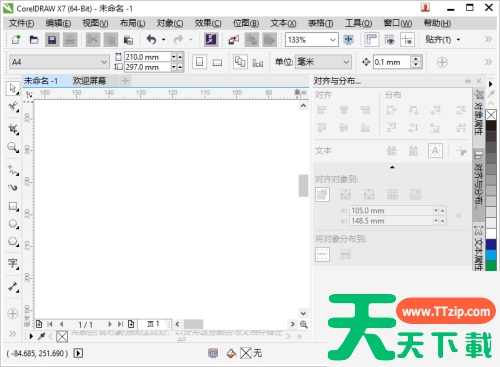Open the zoom level 133% dropdown
Image resolution: width=500 pixels, height=367 pixels.
pos(333,40)
